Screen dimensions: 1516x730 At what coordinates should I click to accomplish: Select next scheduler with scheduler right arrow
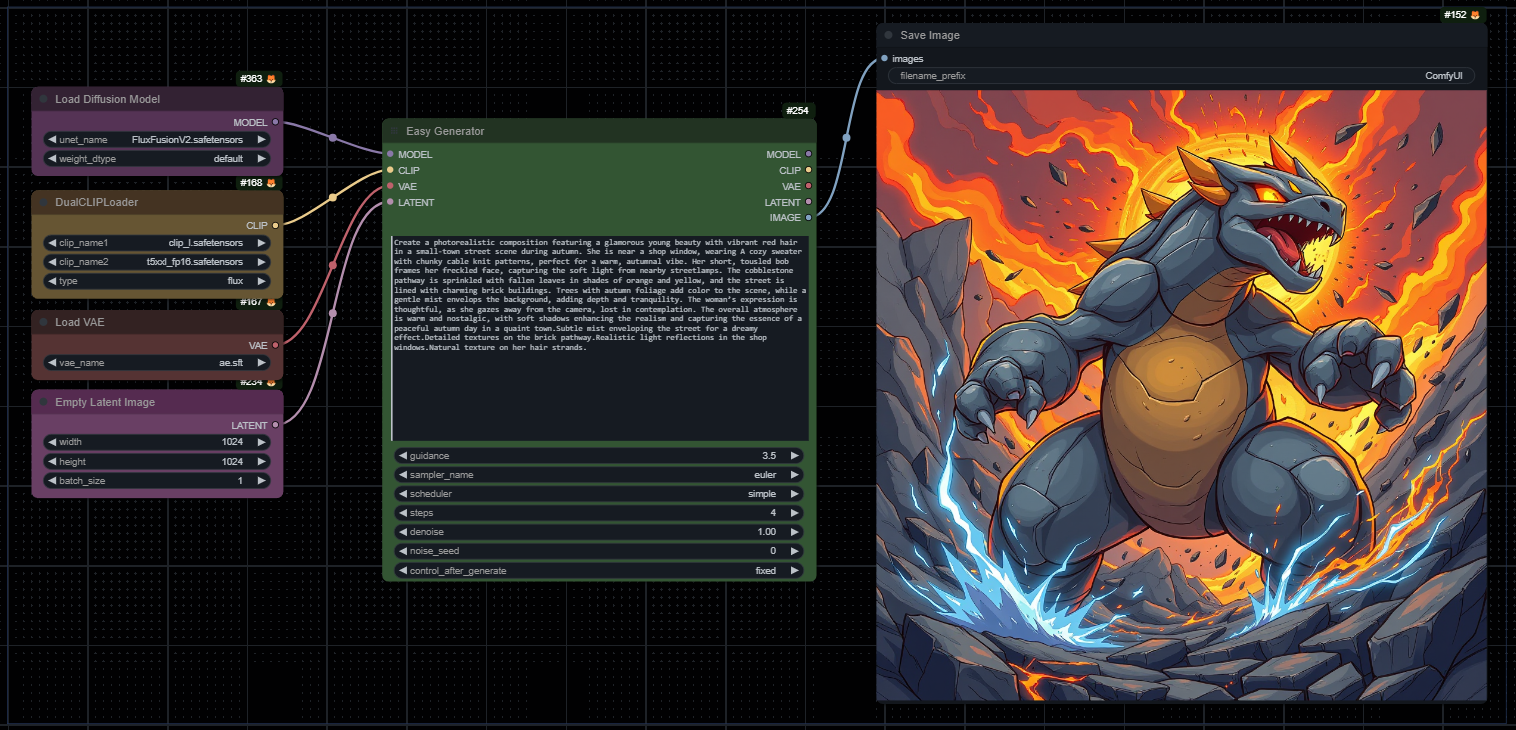pos(795,494)
